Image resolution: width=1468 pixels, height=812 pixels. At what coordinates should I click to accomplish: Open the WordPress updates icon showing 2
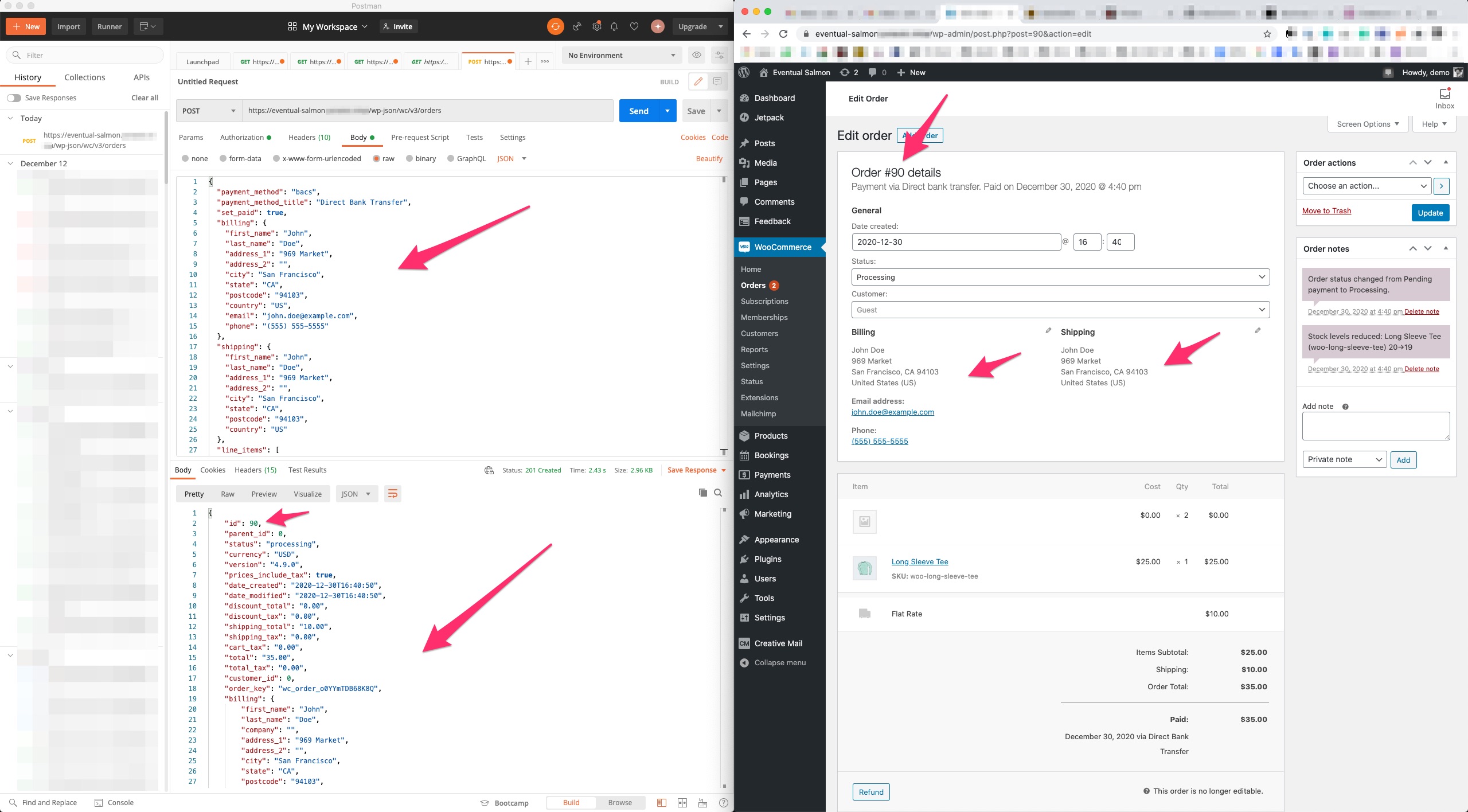point(849,72)
